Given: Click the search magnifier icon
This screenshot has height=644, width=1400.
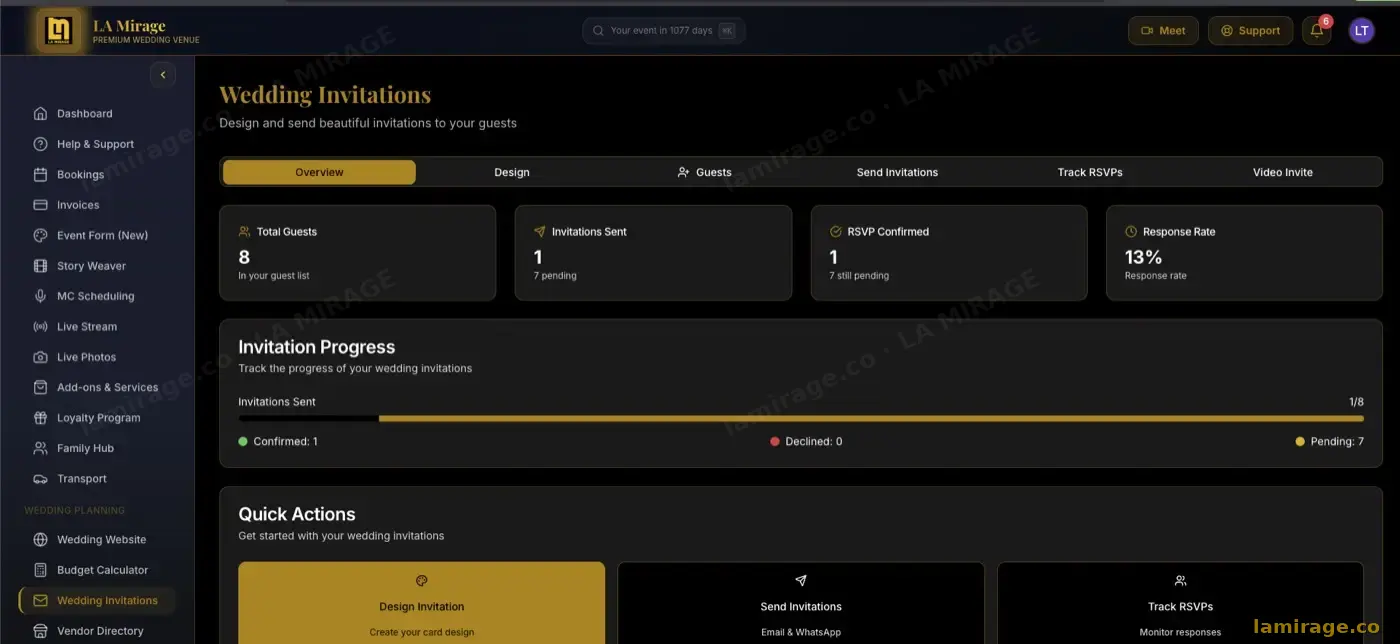Looking at the screenshot, I should (598, 31).
